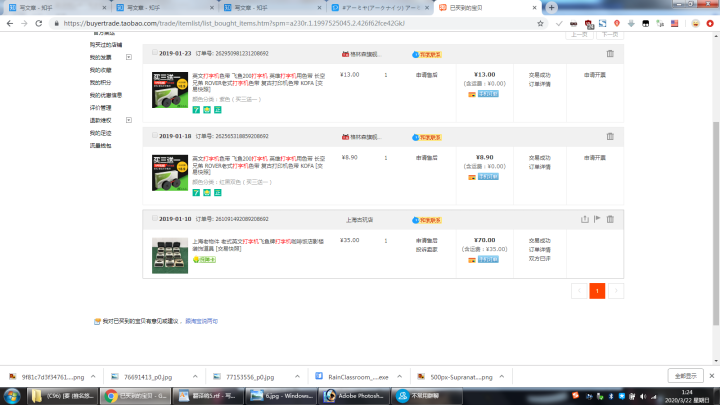
Task: Click the flag icon on the 2019-01-10 order
Action: click(x=597, y=219)
